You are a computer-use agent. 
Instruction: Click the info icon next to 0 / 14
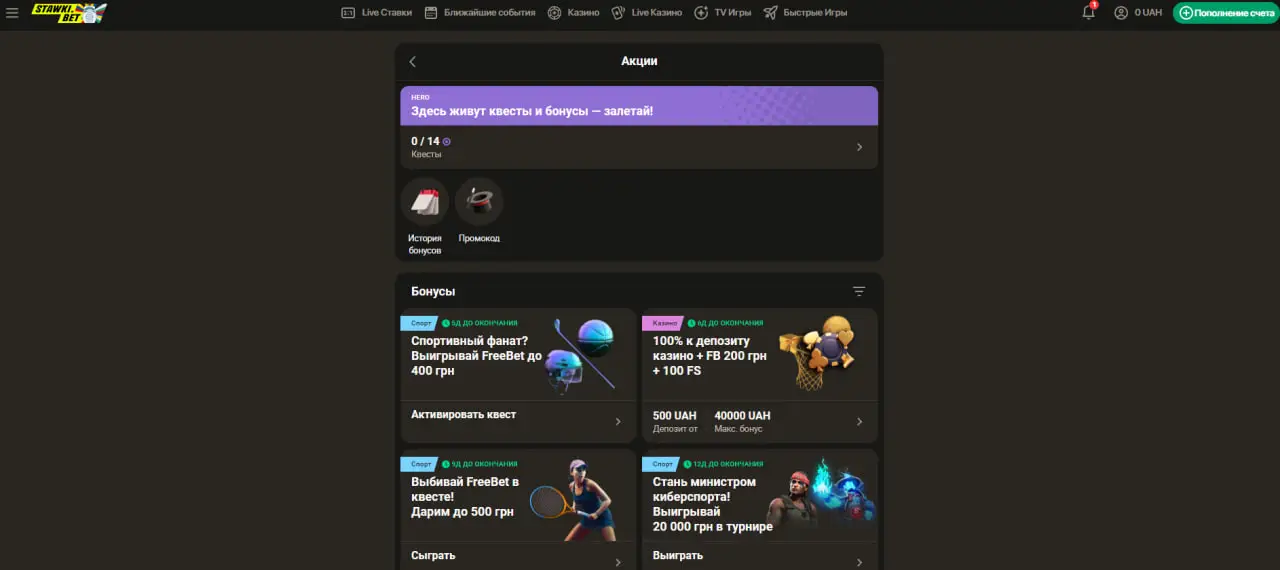[447, 142]
